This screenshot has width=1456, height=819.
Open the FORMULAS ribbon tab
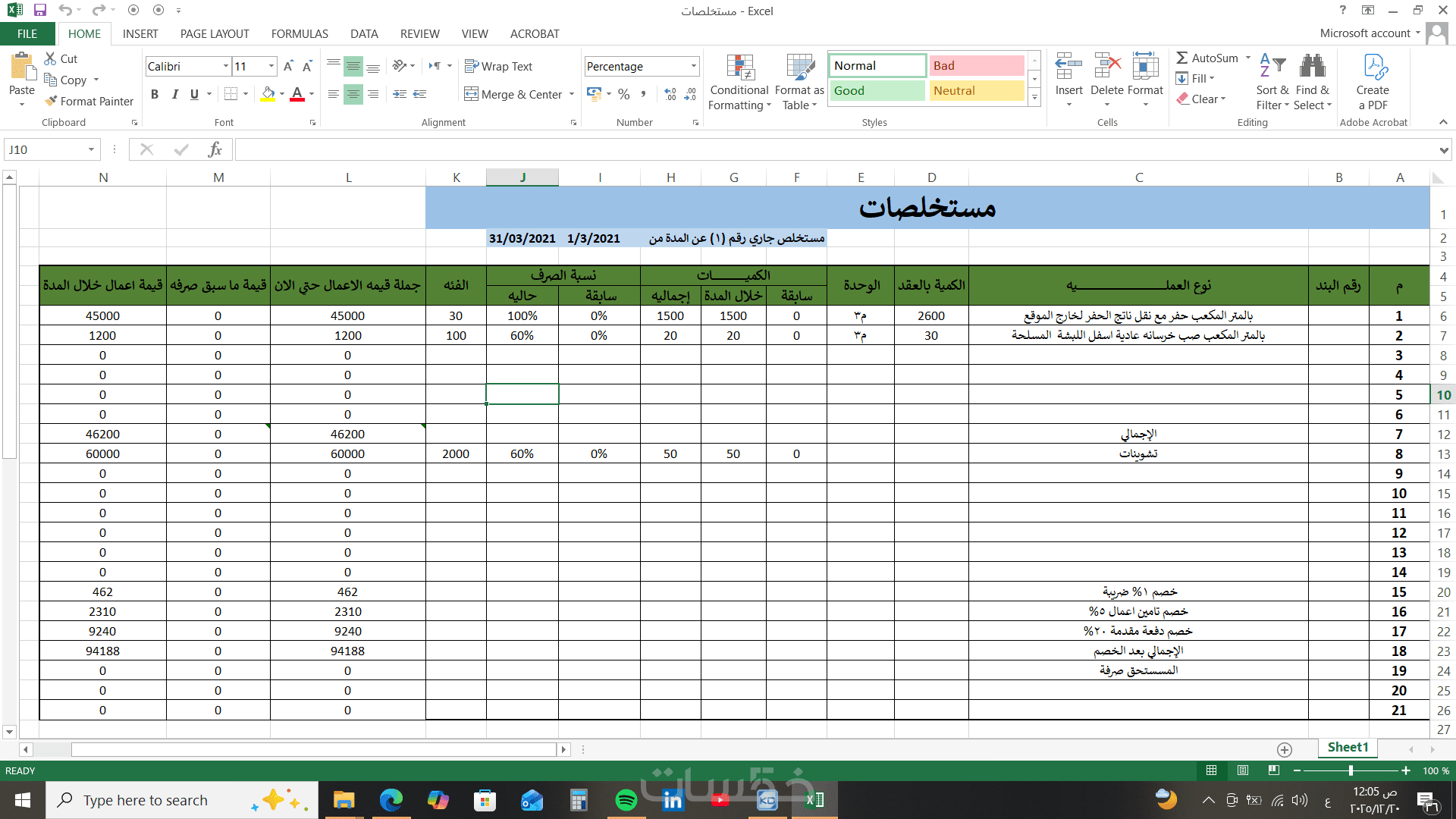tap(300, 33)
